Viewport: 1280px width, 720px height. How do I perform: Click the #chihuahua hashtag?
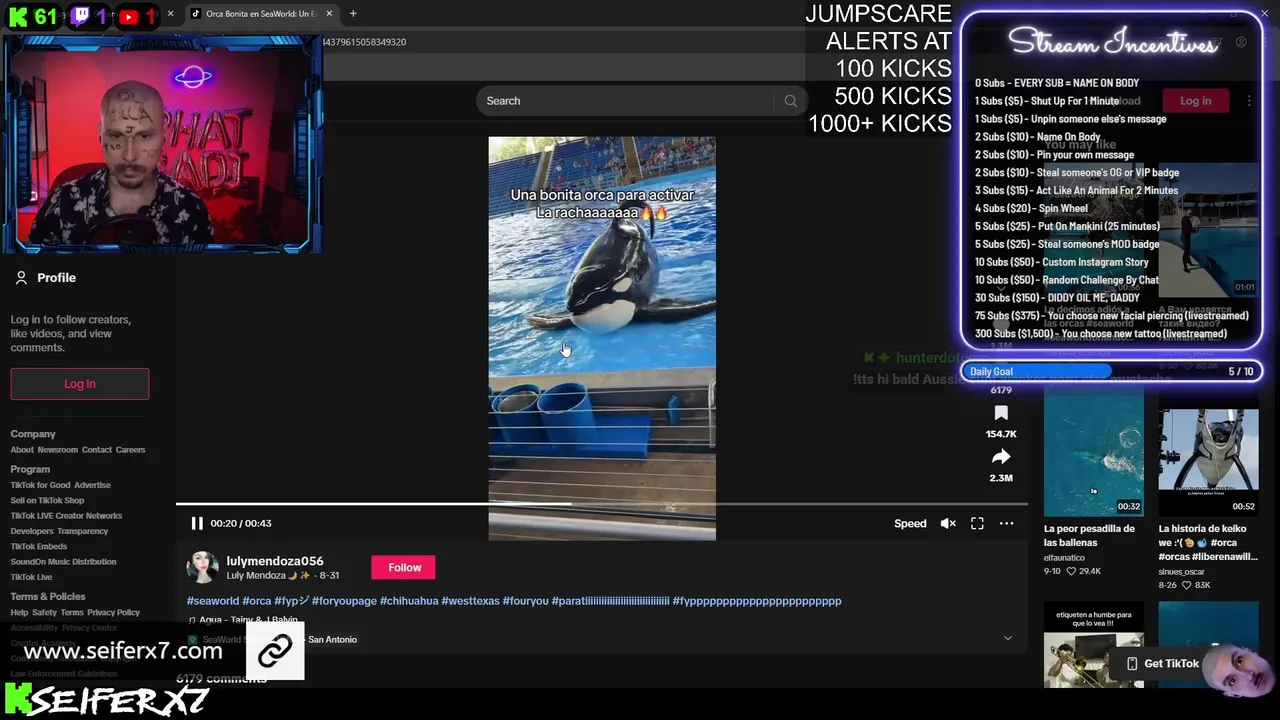coord(409,601)
